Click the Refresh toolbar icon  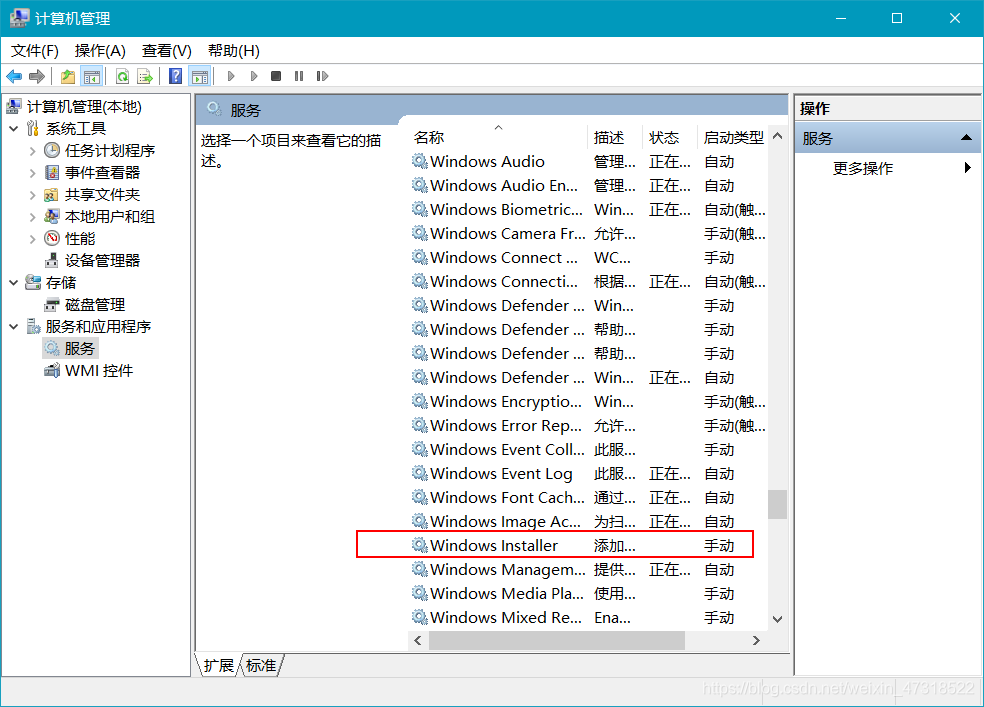click(x=122, y=77)
